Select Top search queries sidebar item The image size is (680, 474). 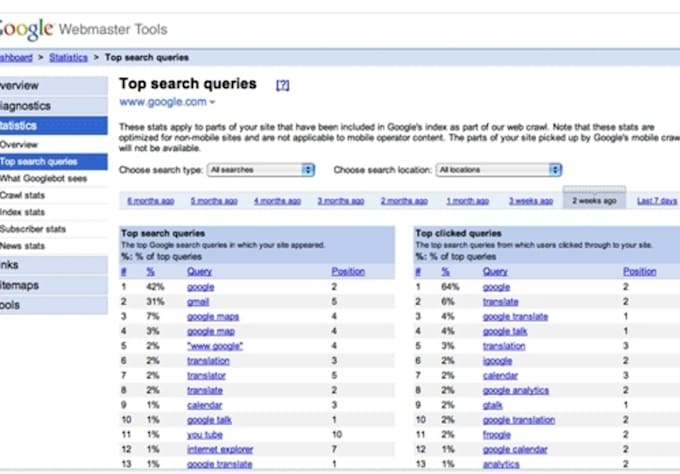[54, 161]
